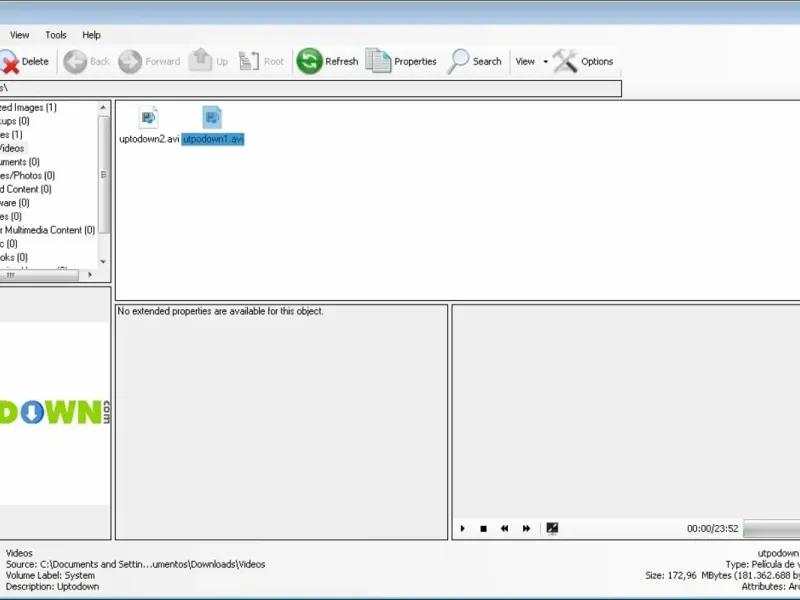Click the address path field
Screen dimensions: 800x600
tap(310, 88)
